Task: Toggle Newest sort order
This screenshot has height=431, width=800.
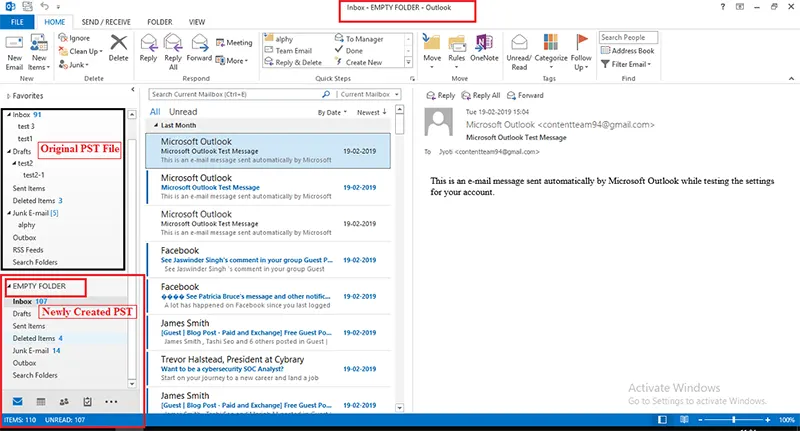Action: (x=371, y=112)
